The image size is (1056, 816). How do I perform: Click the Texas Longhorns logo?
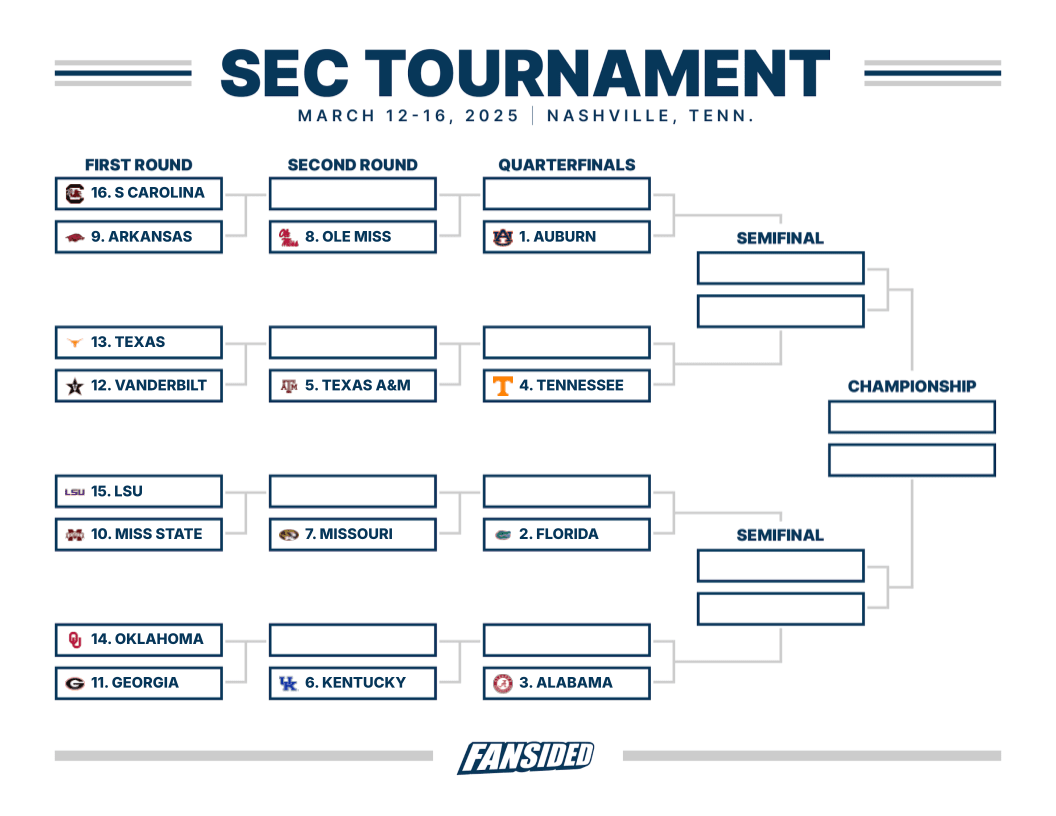coord(74,342)
